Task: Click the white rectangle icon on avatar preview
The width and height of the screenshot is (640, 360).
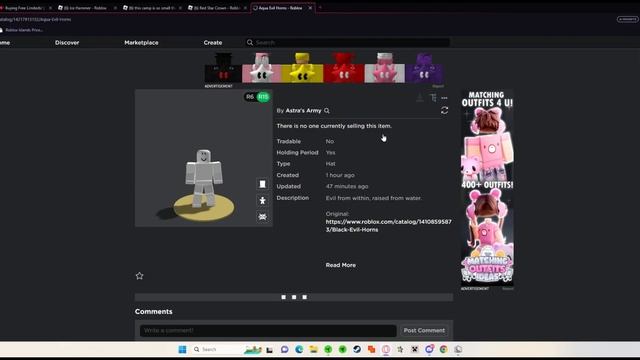Action: click(x=262, y=184)
